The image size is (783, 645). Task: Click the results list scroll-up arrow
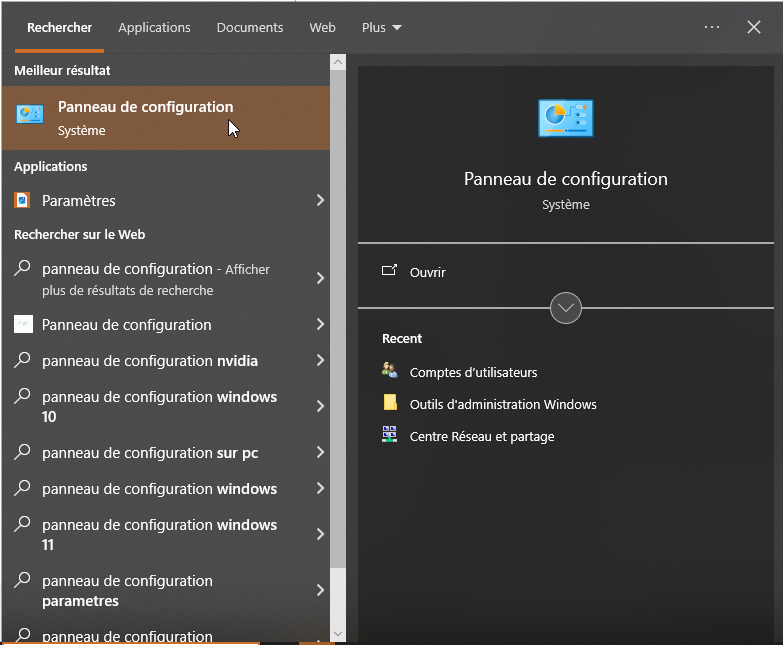point(337,62)
